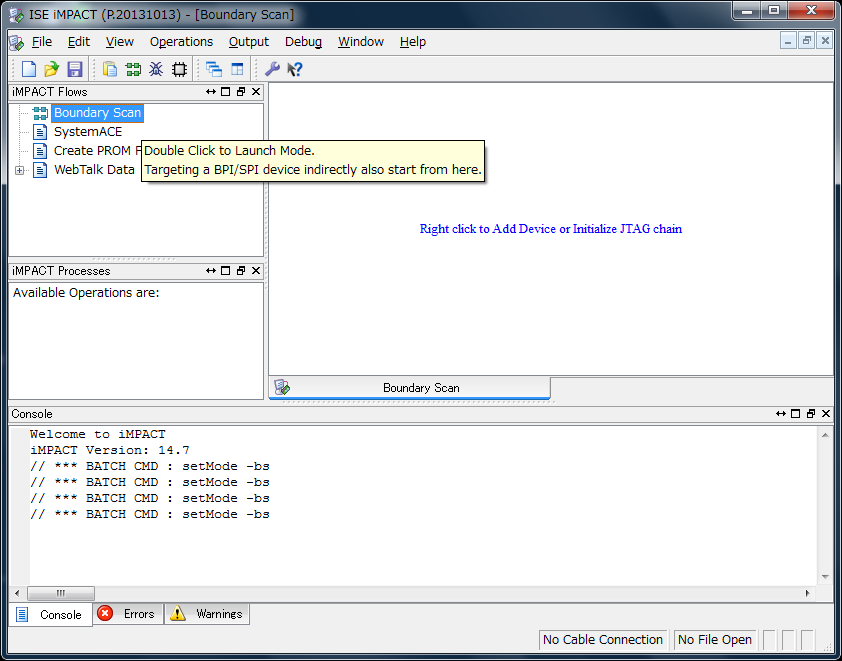842x661 pixels.
Task: Switch to the Errors tab
Action: (x=128, y=614)
